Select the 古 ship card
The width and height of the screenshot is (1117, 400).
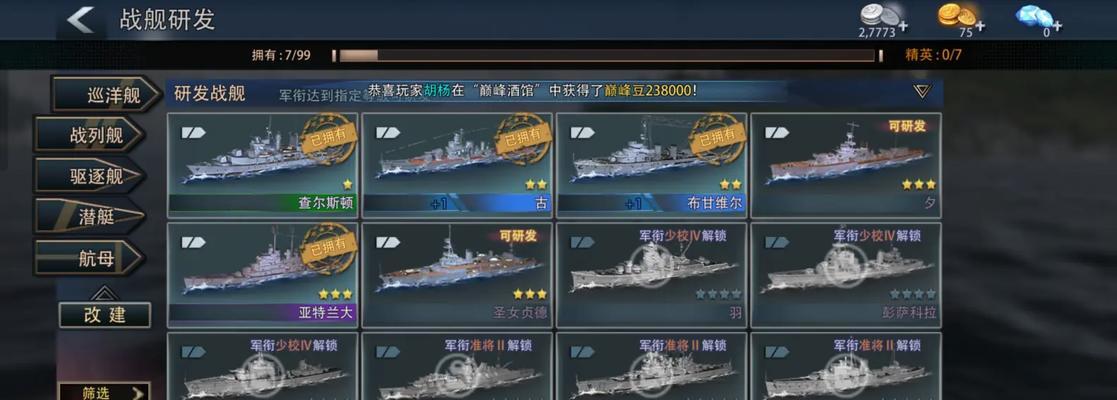pos(457,165)
